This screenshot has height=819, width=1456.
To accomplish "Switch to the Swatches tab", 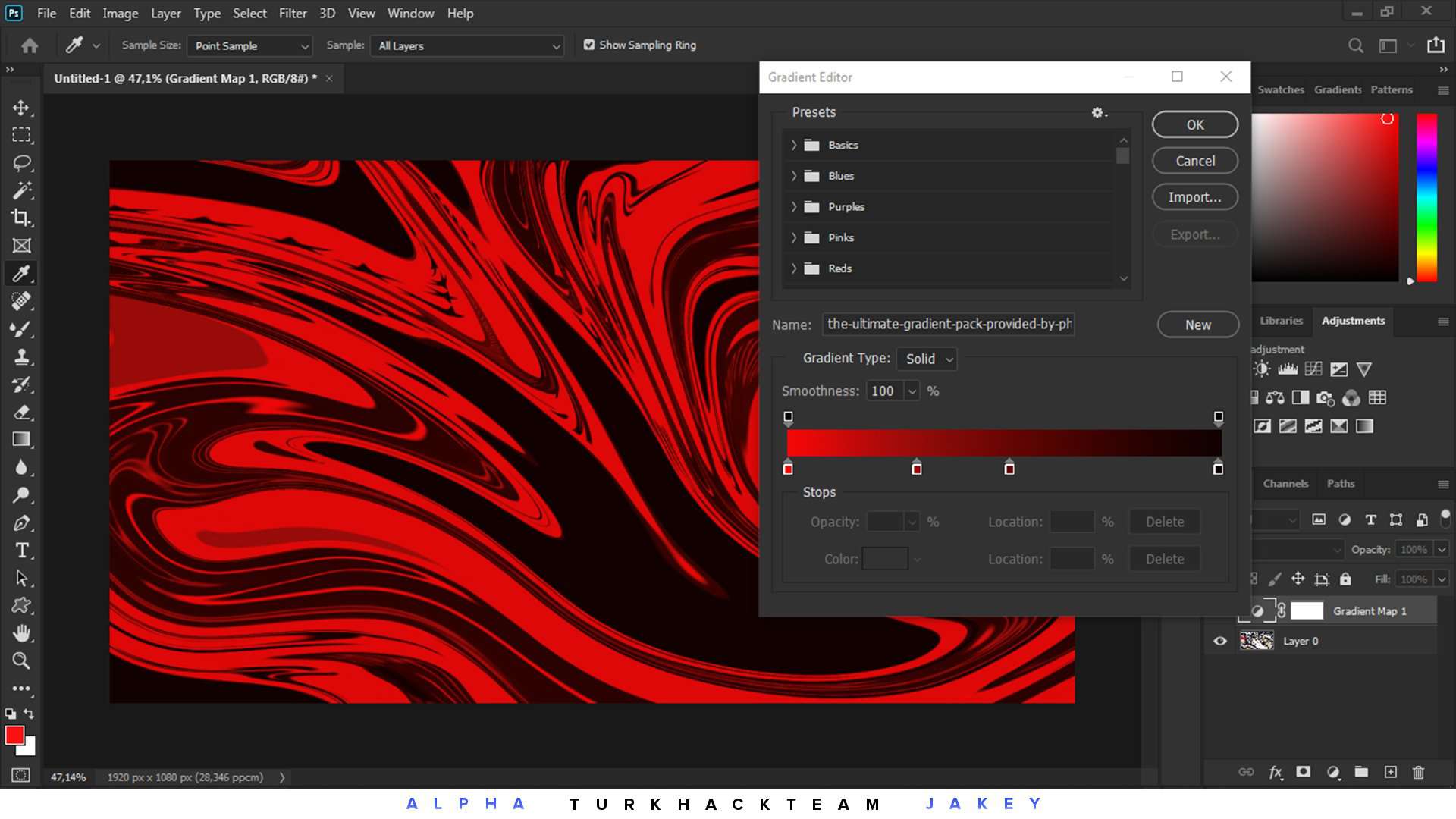I will click(x=1281, y=89).
